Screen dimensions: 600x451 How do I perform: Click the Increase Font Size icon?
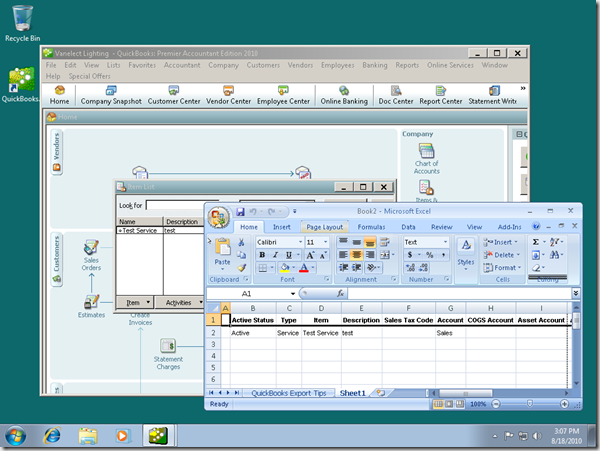click(310, 255)
